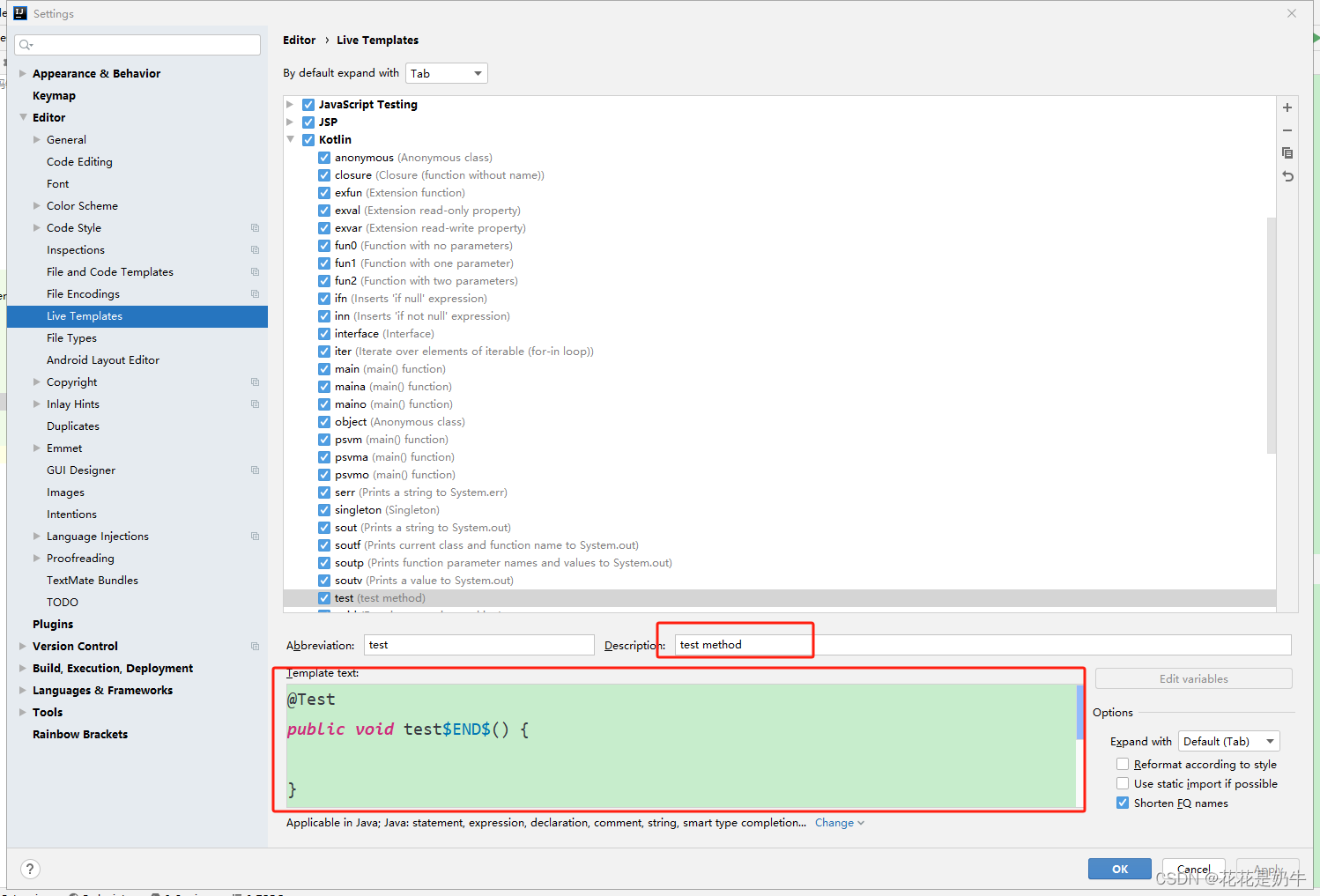This screenshot has height=896, width=1320.
Task: Select the iter template row
Action: click(780, 352)
